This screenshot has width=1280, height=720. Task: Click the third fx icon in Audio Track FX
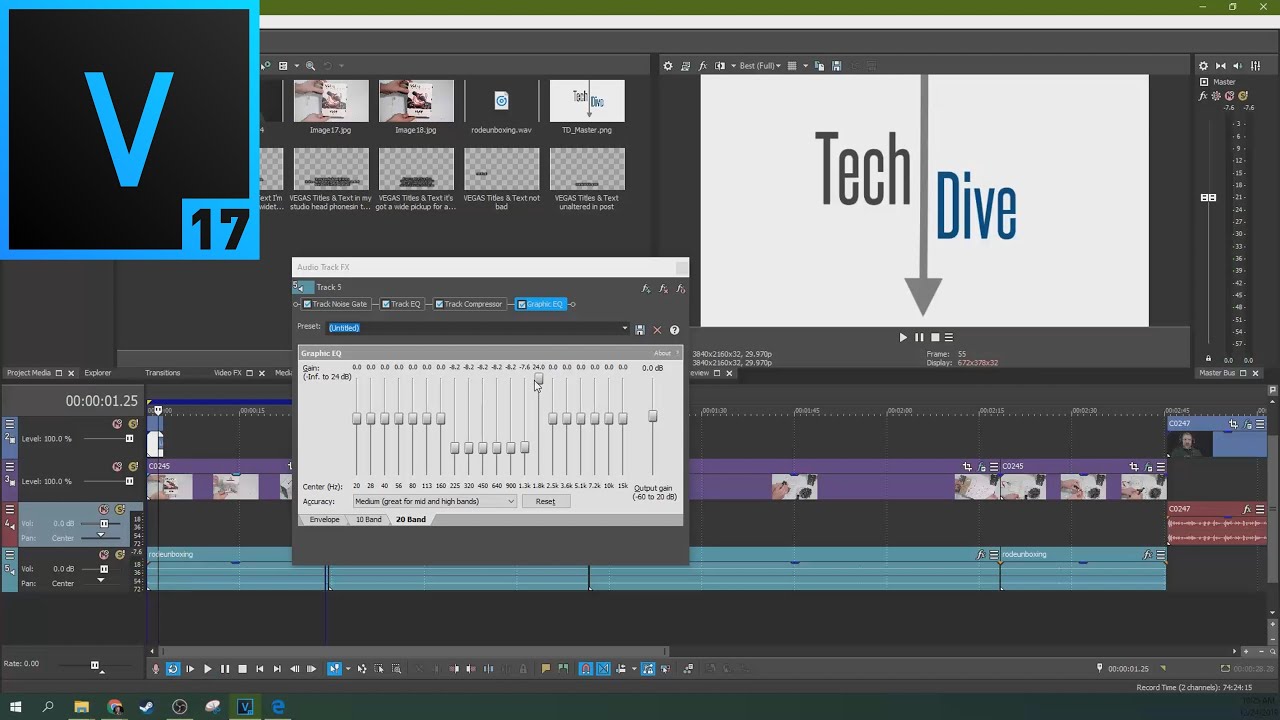(680, 289)
